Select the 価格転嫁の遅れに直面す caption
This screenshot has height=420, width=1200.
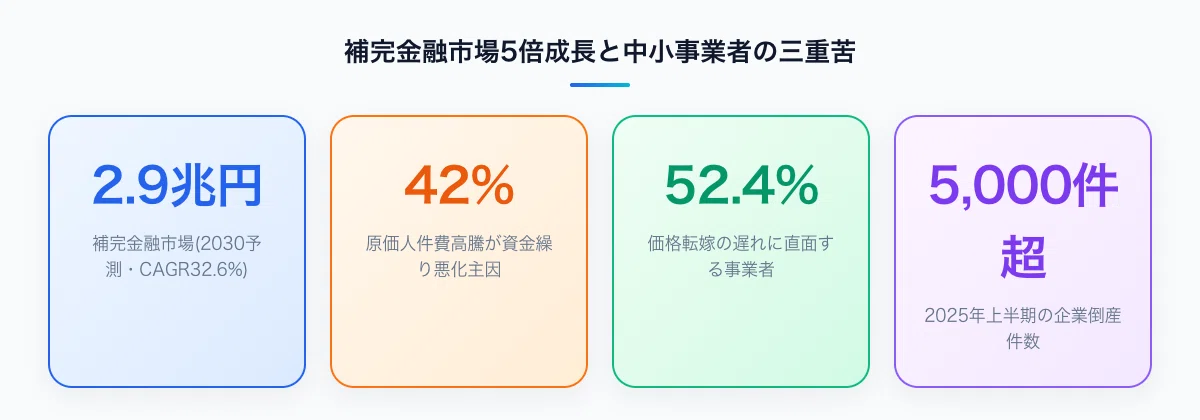741,243
